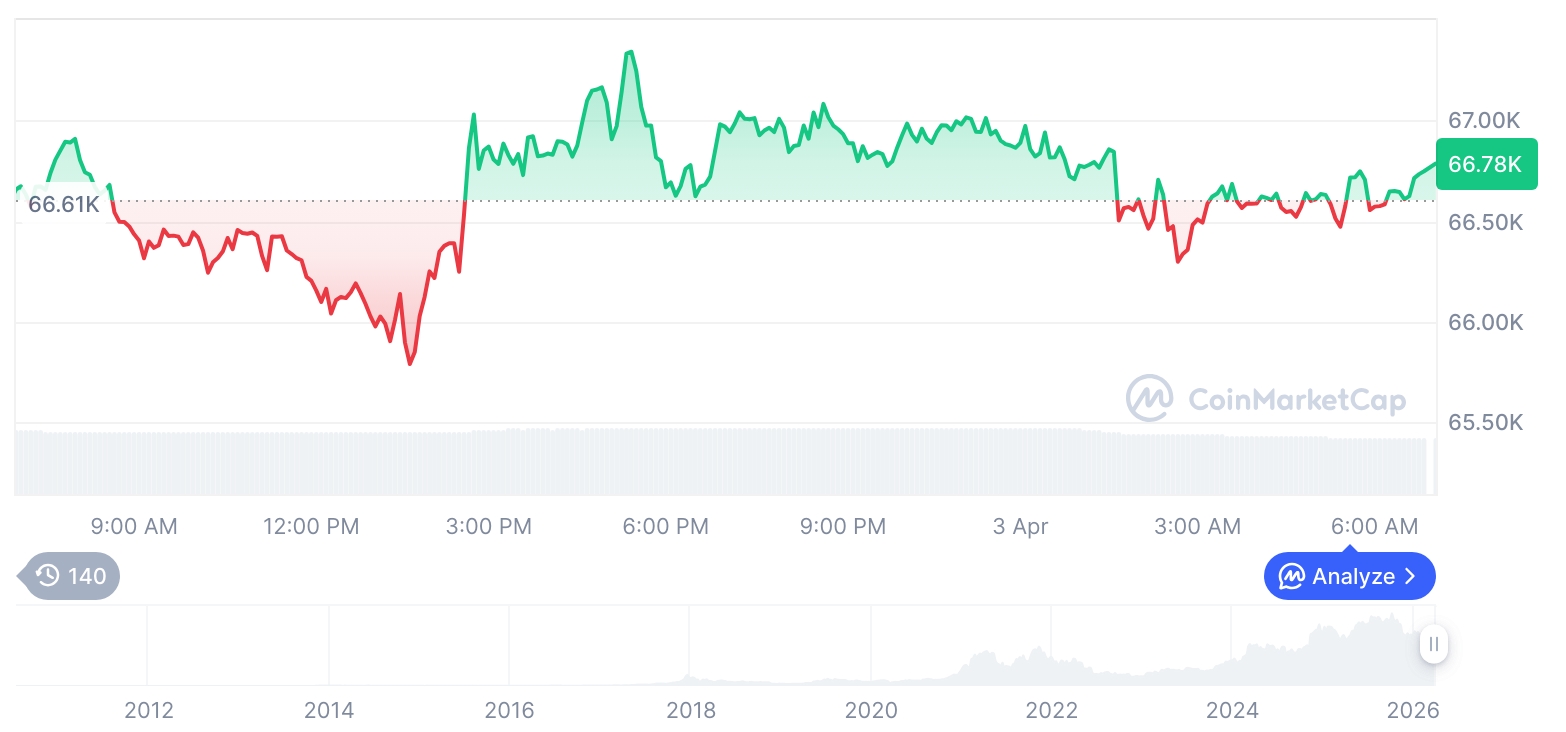Click the lowest red dip on the price chart
This screenshot has width=1566, height=732.
coord(410,363)
